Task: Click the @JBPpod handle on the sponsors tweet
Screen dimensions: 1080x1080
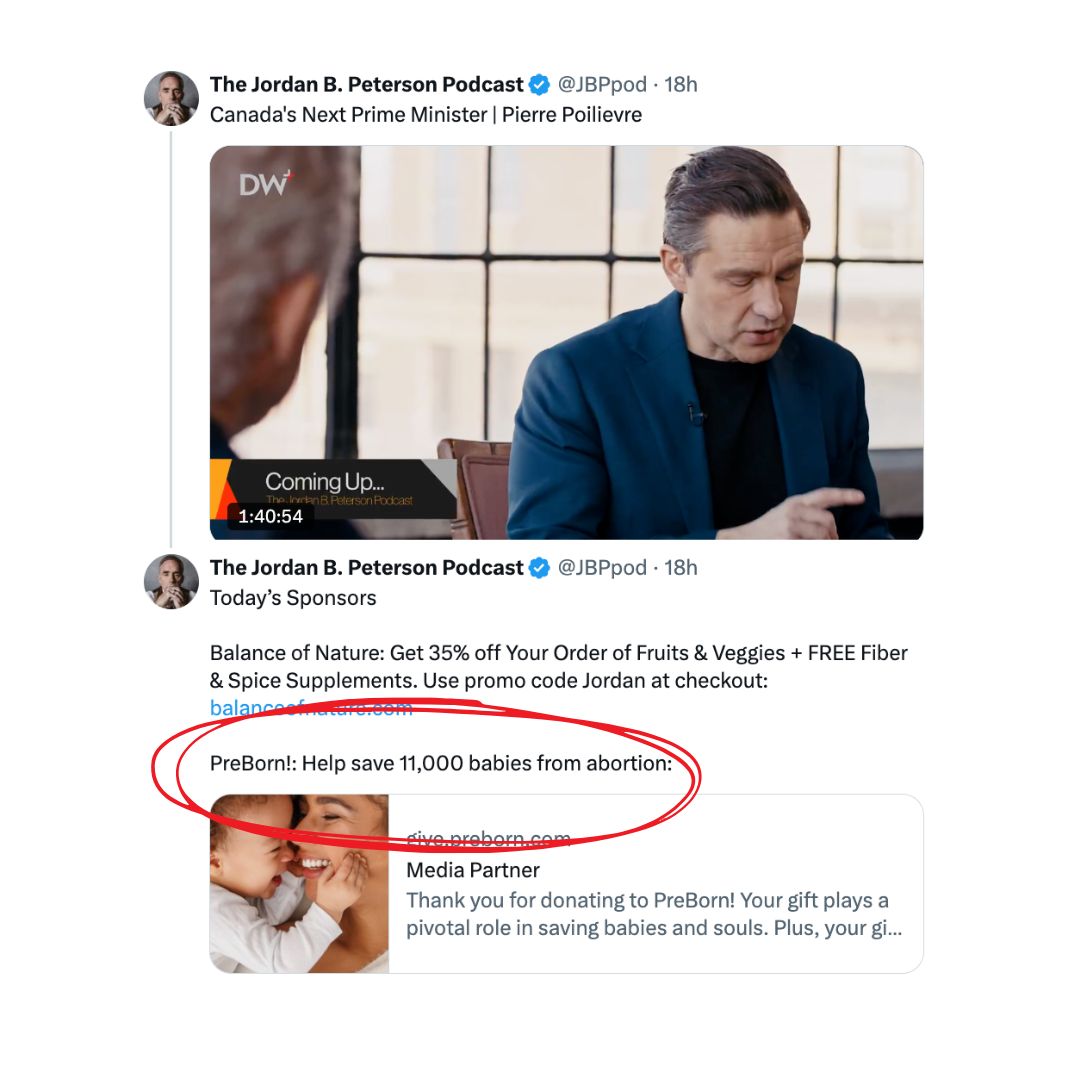Action: pos(602,568)
